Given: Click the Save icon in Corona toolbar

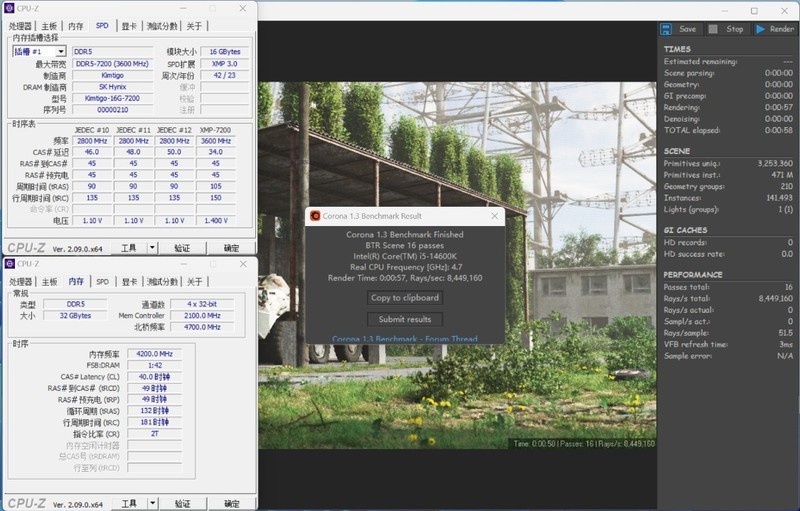Looking at the screenshot, I should [x=670, y=29].
